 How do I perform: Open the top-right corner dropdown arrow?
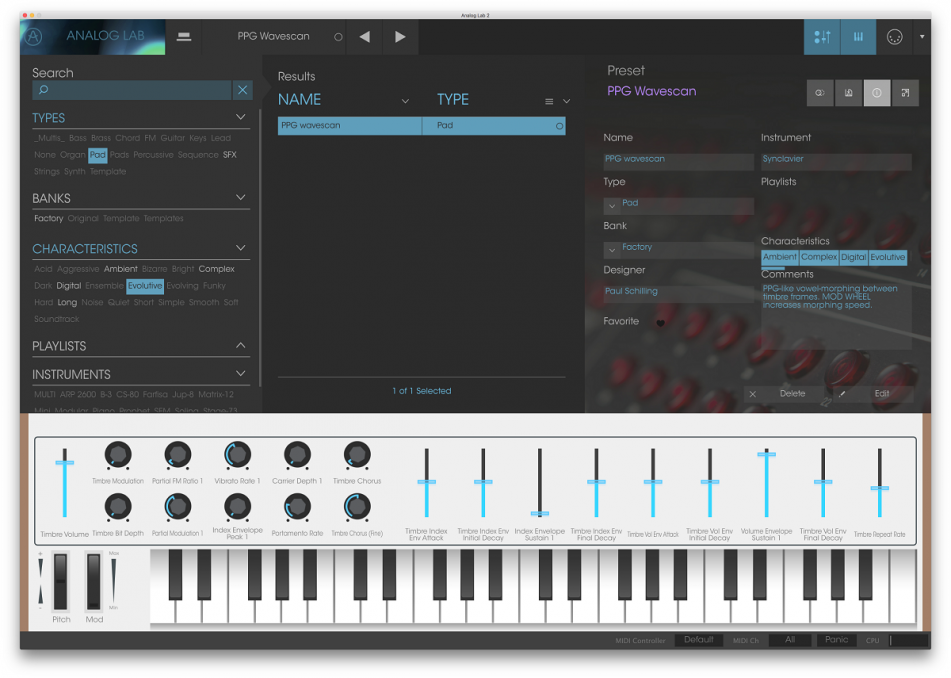[x=922, y=37]
